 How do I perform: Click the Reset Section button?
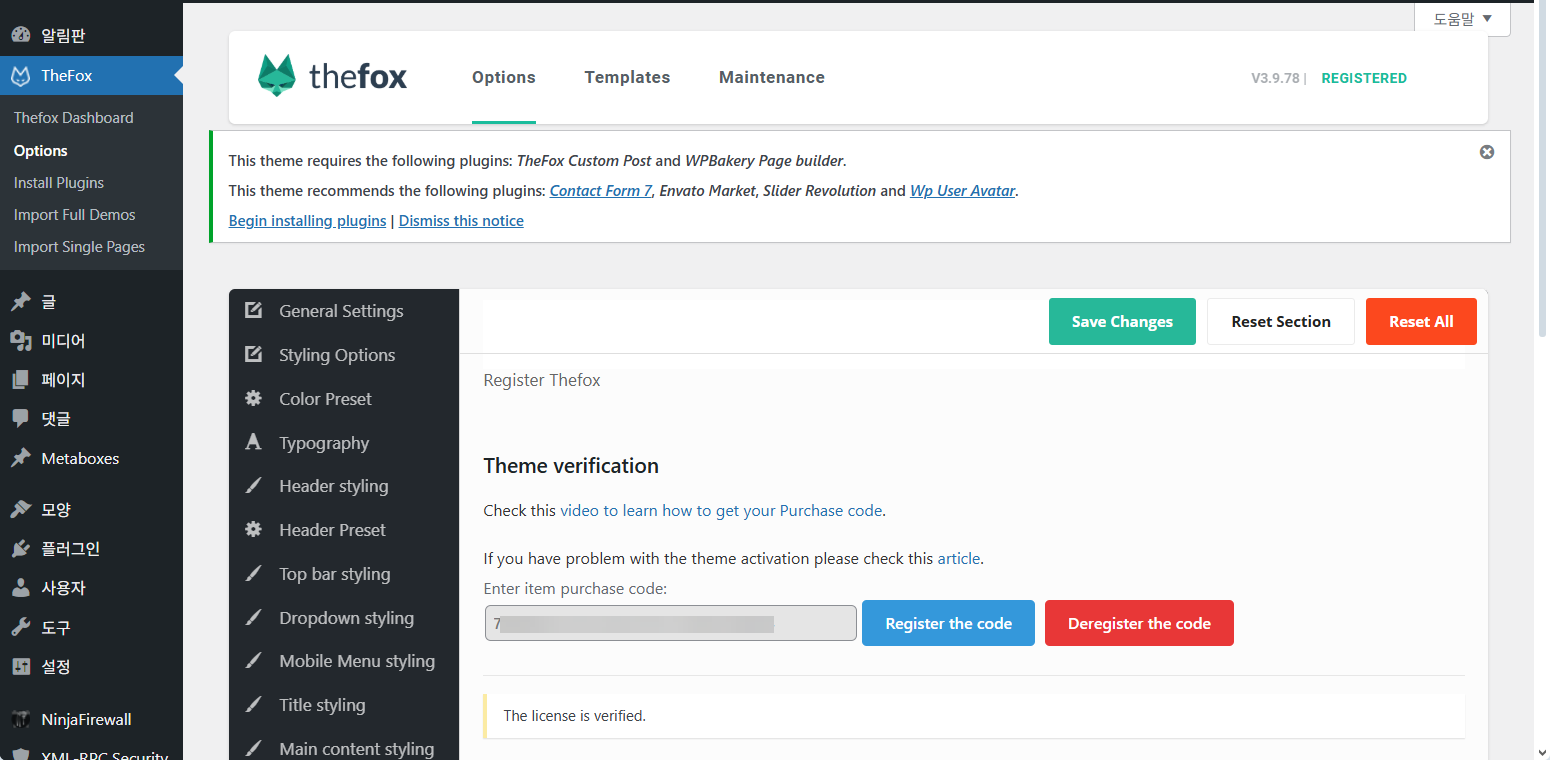1281,321
